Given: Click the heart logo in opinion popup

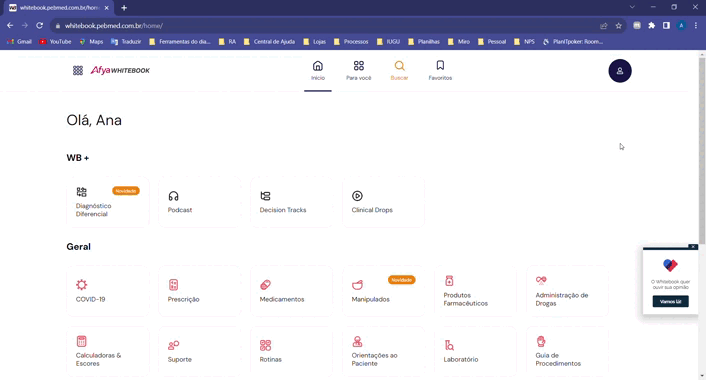Looking at the screenshot, I should pyautogui.click(x=670, y=265).
